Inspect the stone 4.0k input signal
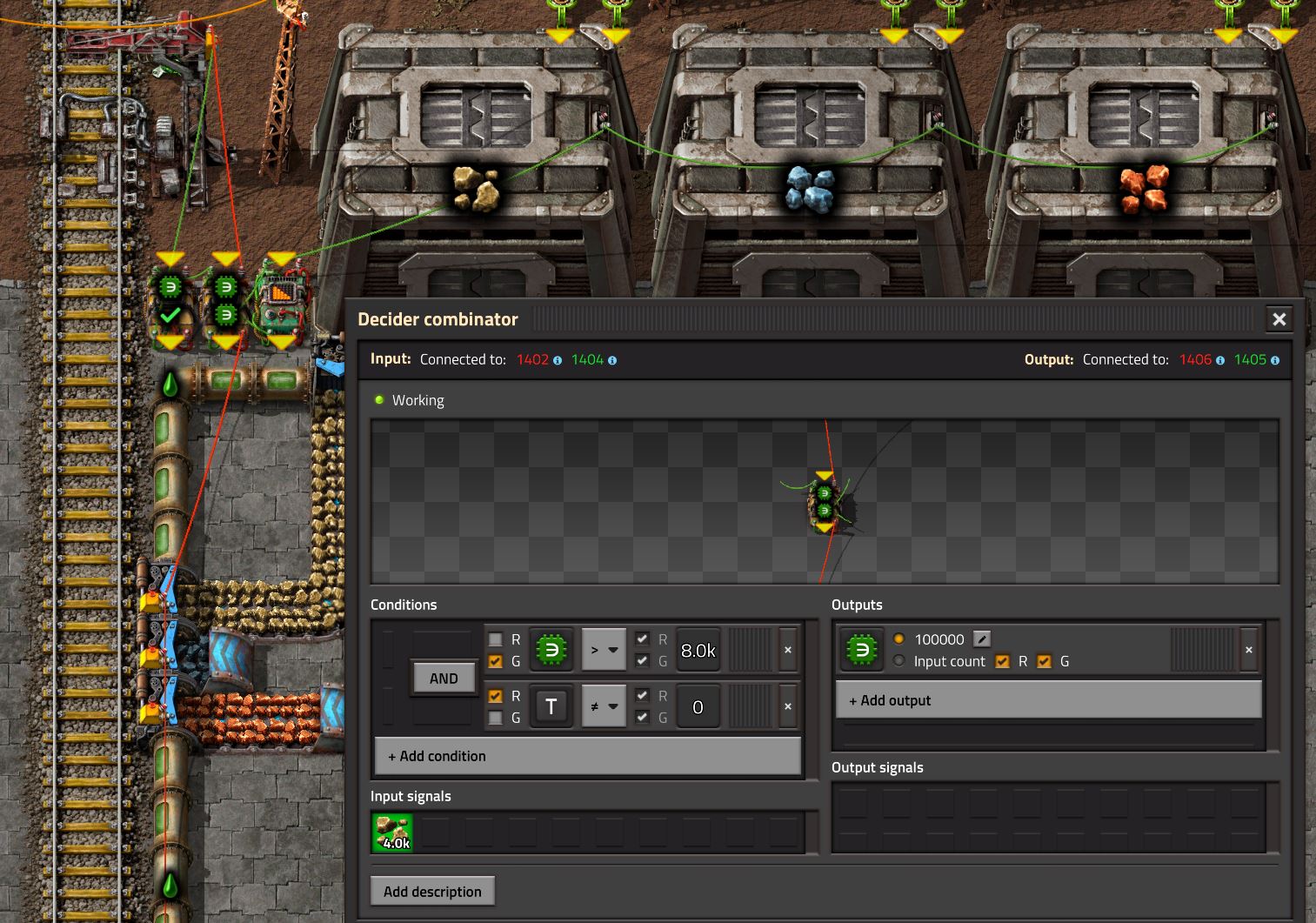Image resolution: width=1316 pixels, height=923 pixels. coord(393,833)
